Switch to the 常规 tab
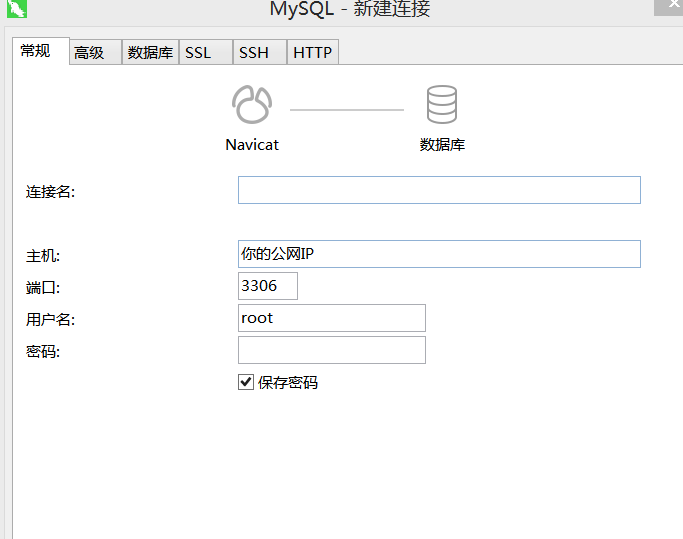This screenshot has height=539, width=683. pyautogui.click(x=41, y=51)
